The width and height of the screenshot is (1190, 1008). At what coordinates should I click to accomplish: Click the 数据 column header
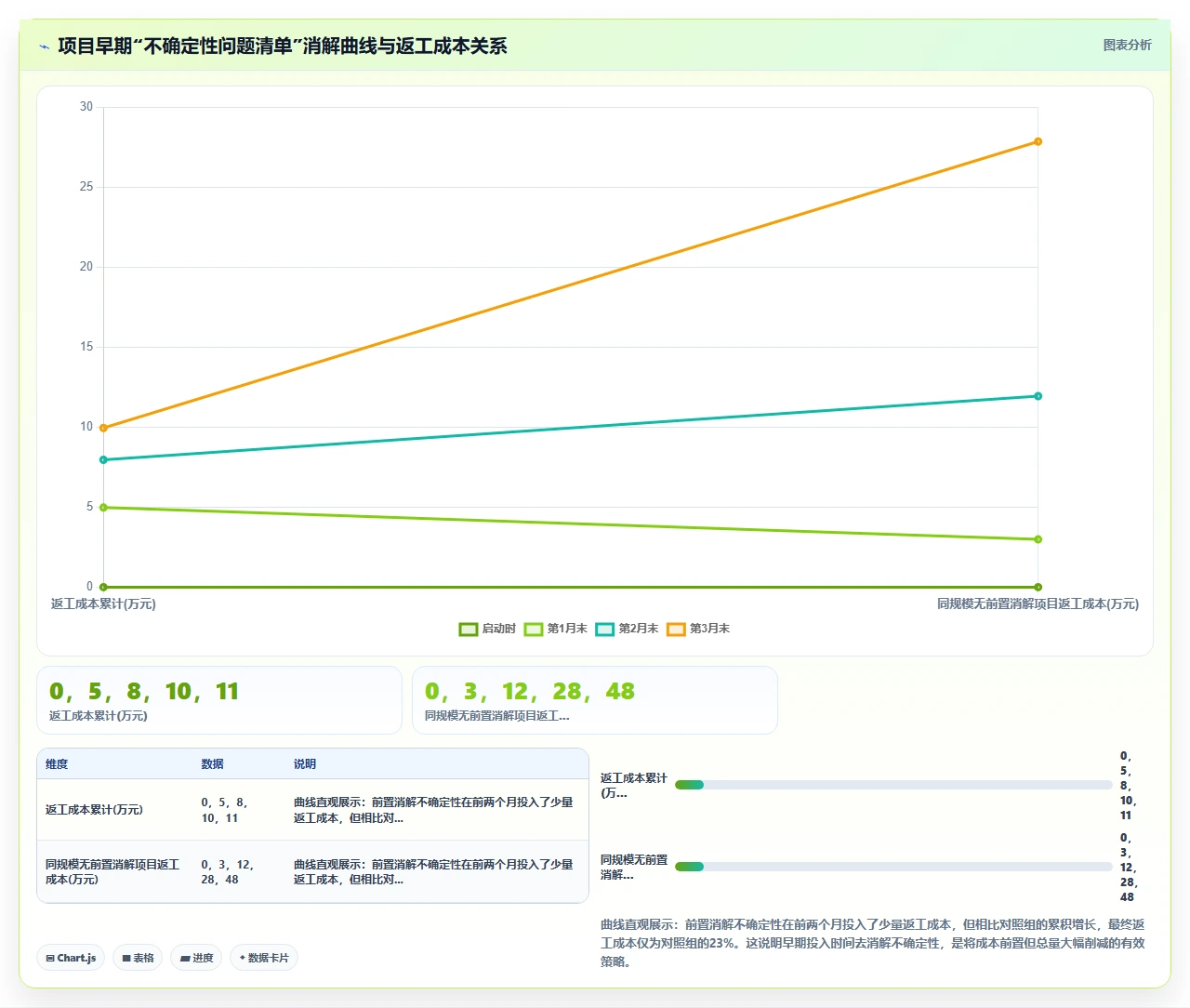point(212,764)
